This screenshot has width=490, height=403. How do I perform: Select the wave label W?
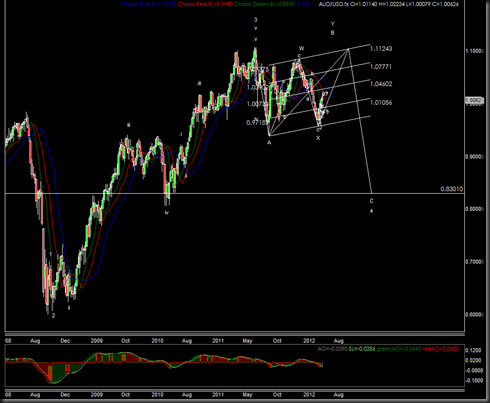click(301, 48)
